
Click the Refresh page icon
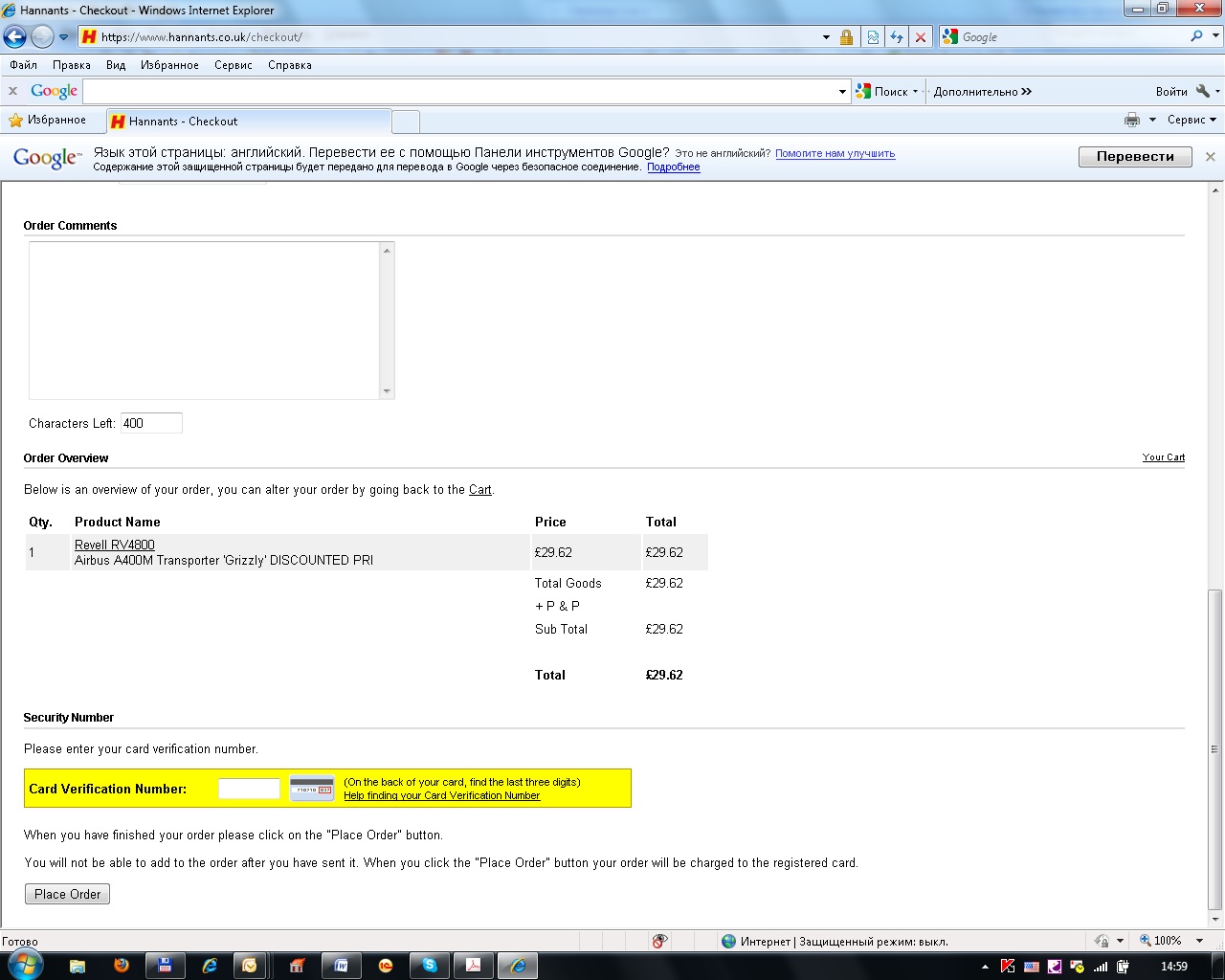897,37
